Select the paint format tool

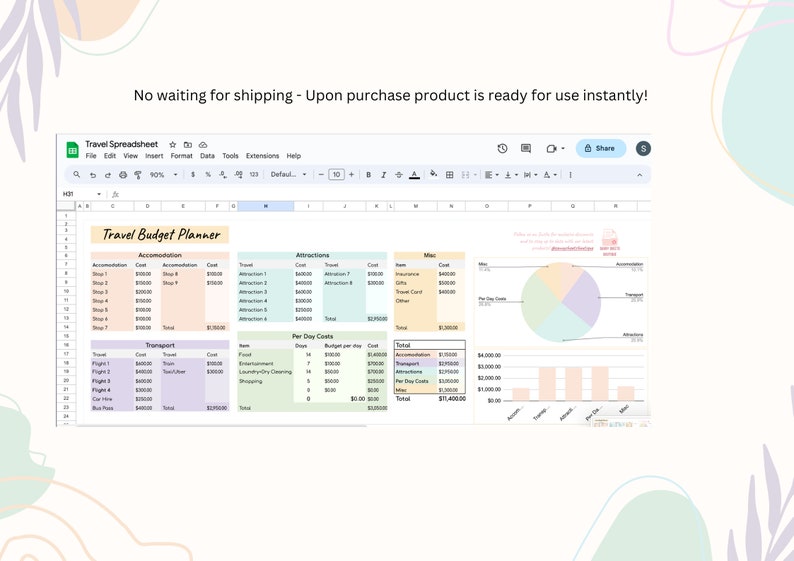coord(138,175)
